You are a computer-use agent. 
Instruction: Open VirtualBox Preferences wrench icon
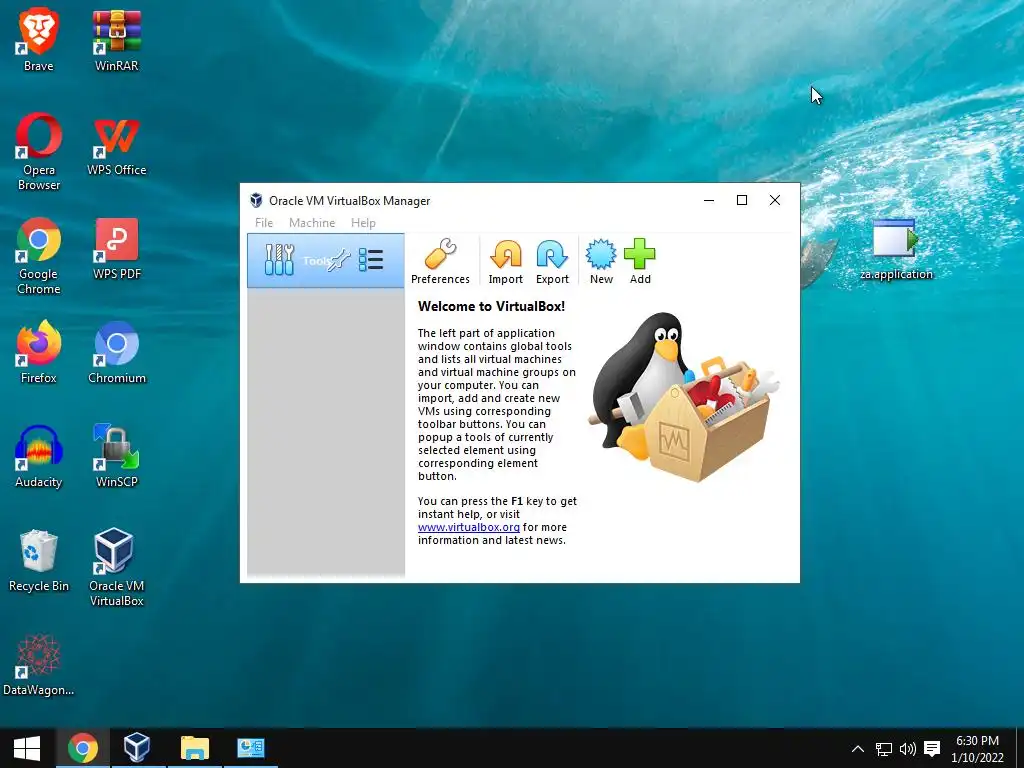(x=440, y=254)
